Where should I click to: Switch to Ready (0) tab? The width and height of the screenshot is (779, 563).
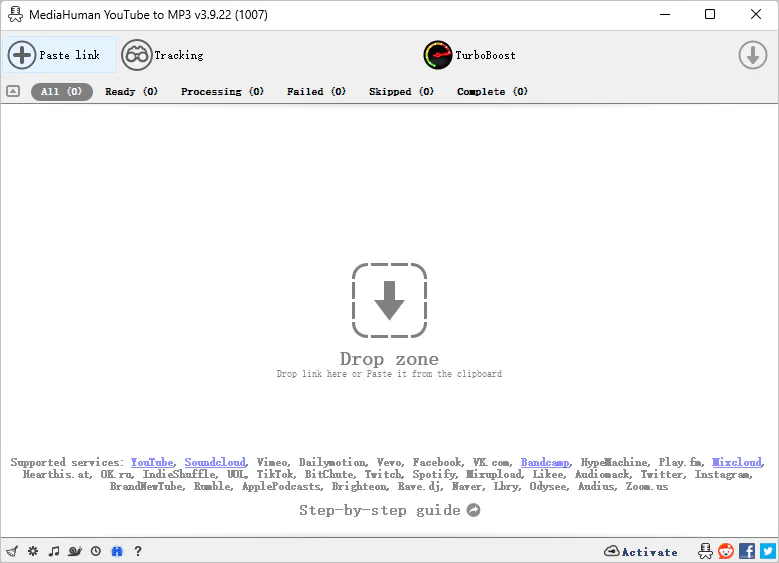(x=131, y=91)
